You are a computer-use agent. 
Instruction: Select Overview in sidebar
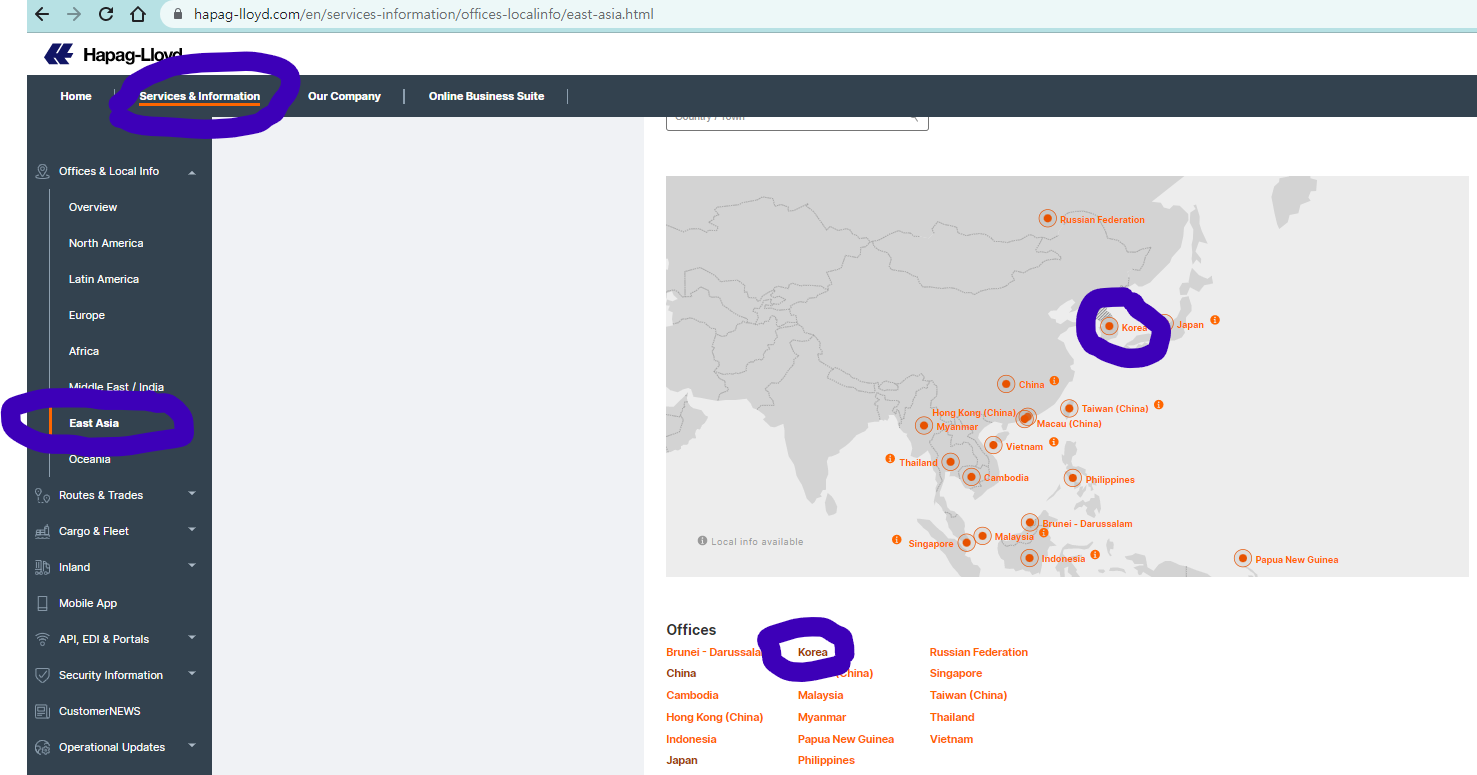(x=93, y=207)
